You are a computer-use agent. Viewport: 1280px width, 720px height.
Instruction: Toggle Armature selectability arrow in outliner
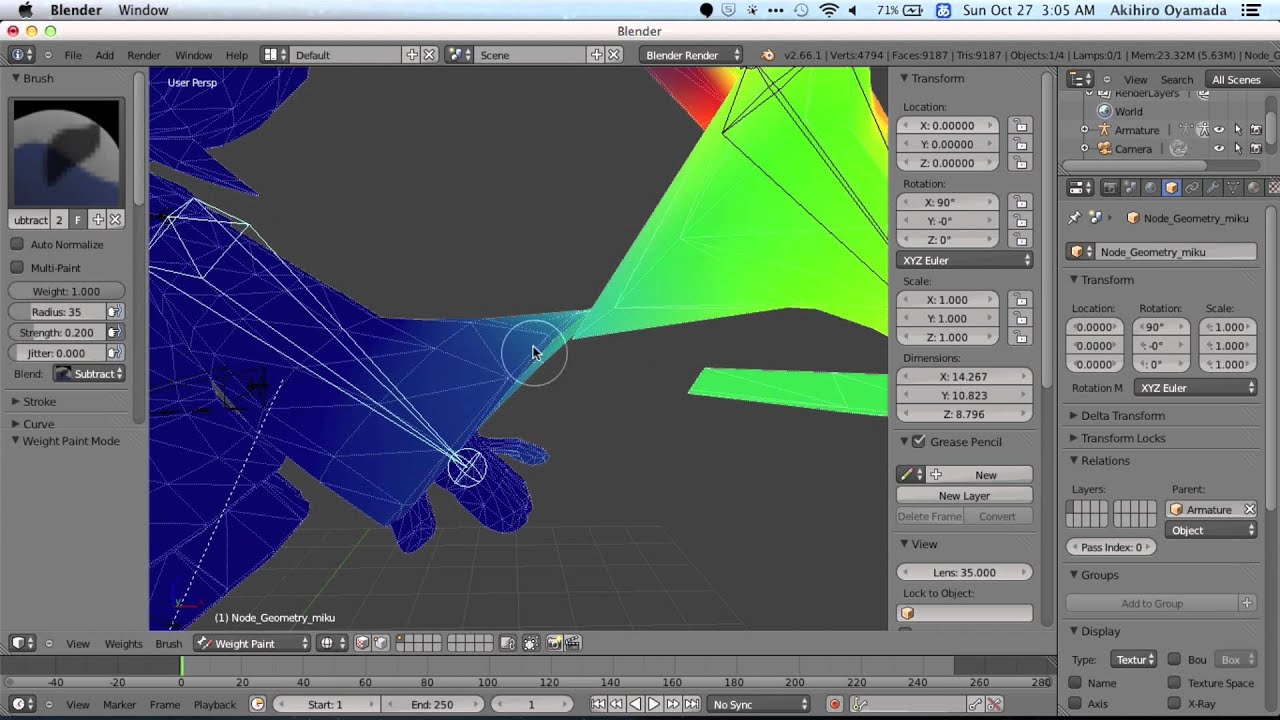1238,130
